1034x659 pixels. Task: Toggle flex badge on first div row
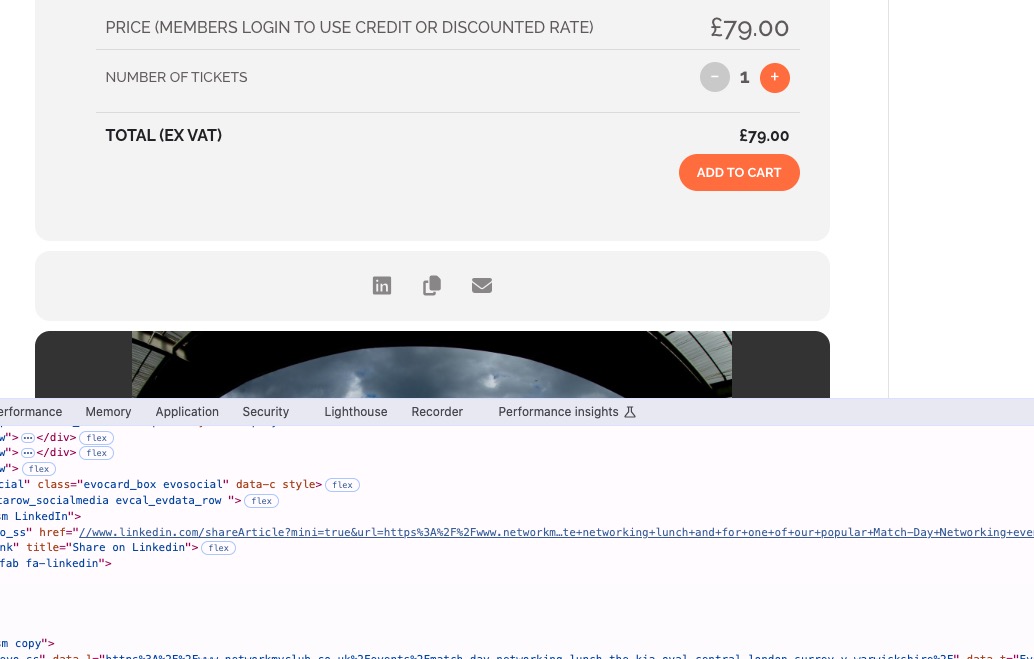96,438
